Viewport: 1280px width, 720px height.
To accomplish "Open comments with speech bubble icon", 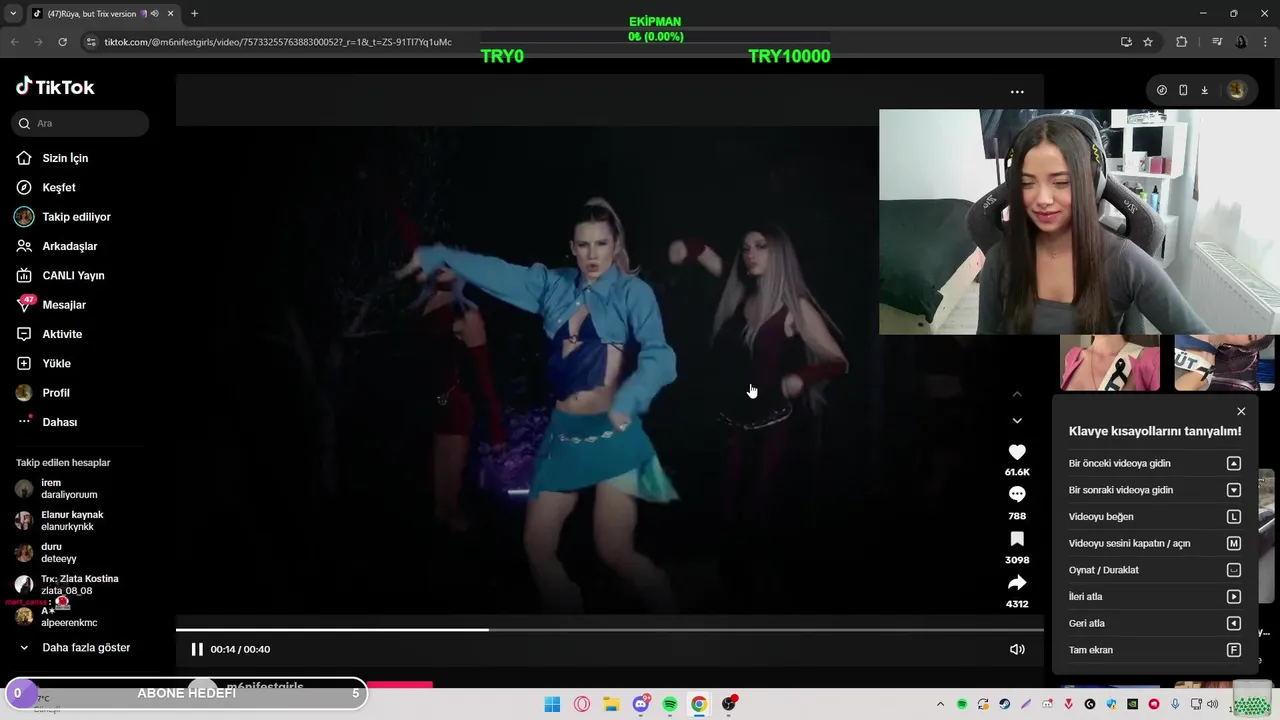I will pyautogui.click(x=1017, y=494).
